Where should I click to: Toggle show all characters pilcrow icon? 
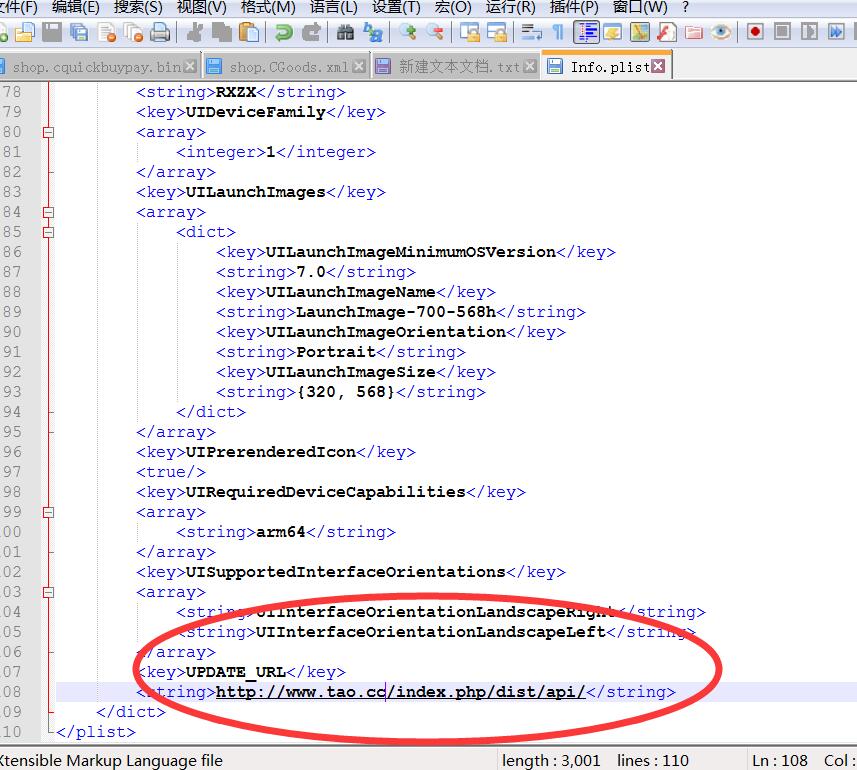coord(558,32)
